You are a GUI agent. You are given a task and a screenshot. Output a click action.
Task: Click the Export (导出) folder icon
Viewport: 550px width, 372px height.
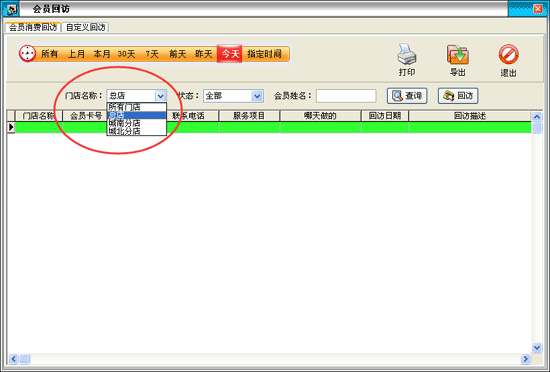pos(458,54)
